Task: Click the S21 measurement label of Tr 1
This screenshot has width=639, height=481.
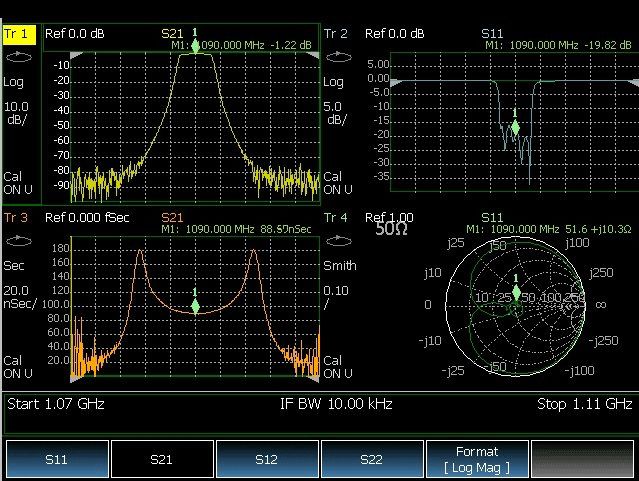Action: click(172, 33)
